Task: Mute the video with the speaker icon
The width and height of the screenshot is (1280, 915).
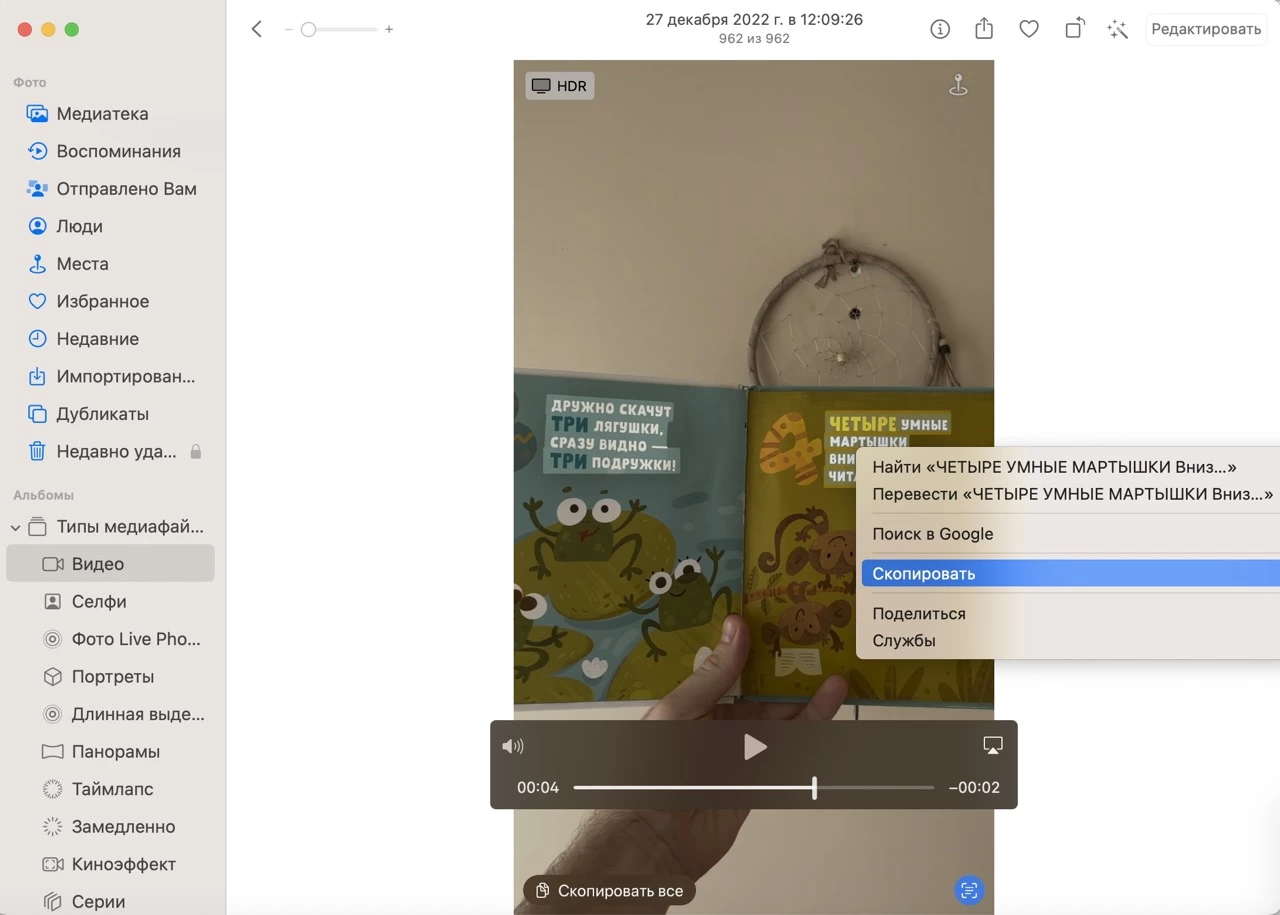Action: pos(513,746)
